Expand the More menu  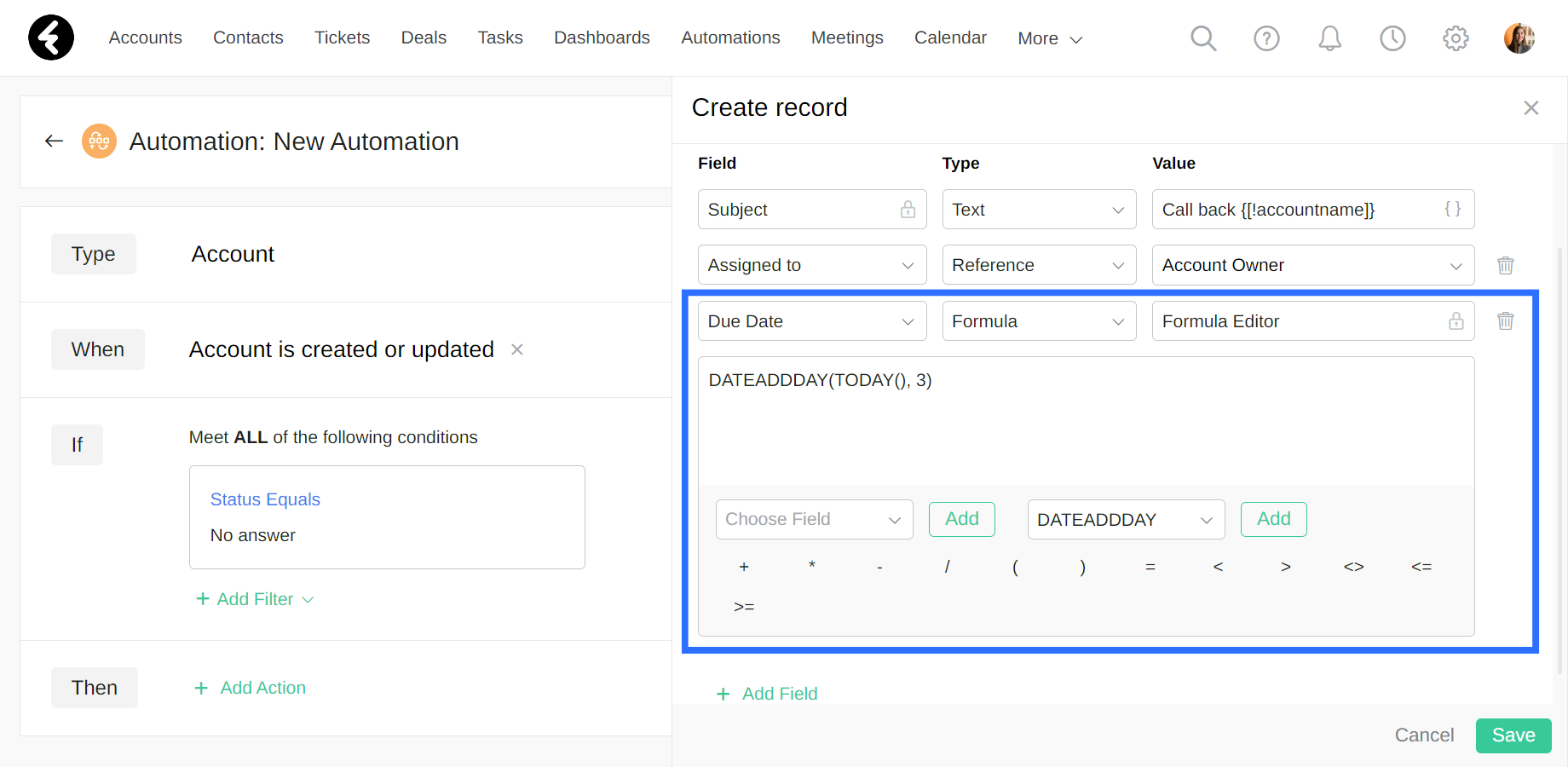click(x=1050, y=38)
